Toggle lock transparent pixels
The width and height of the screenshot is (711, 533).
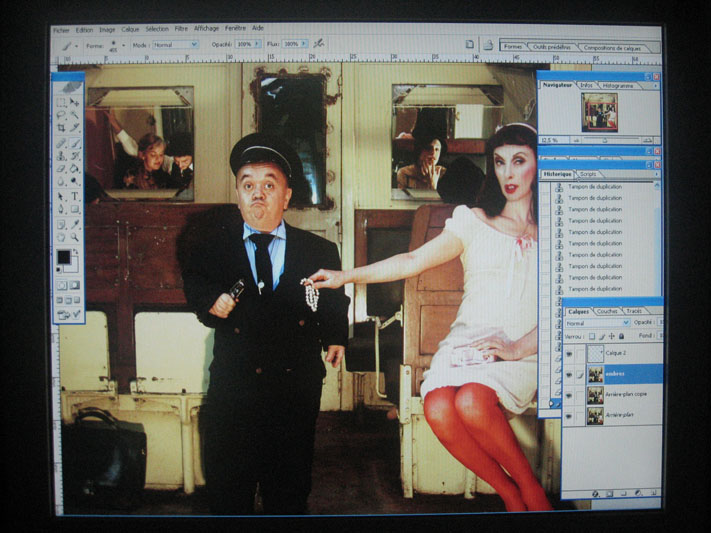[x=592, y=336]
